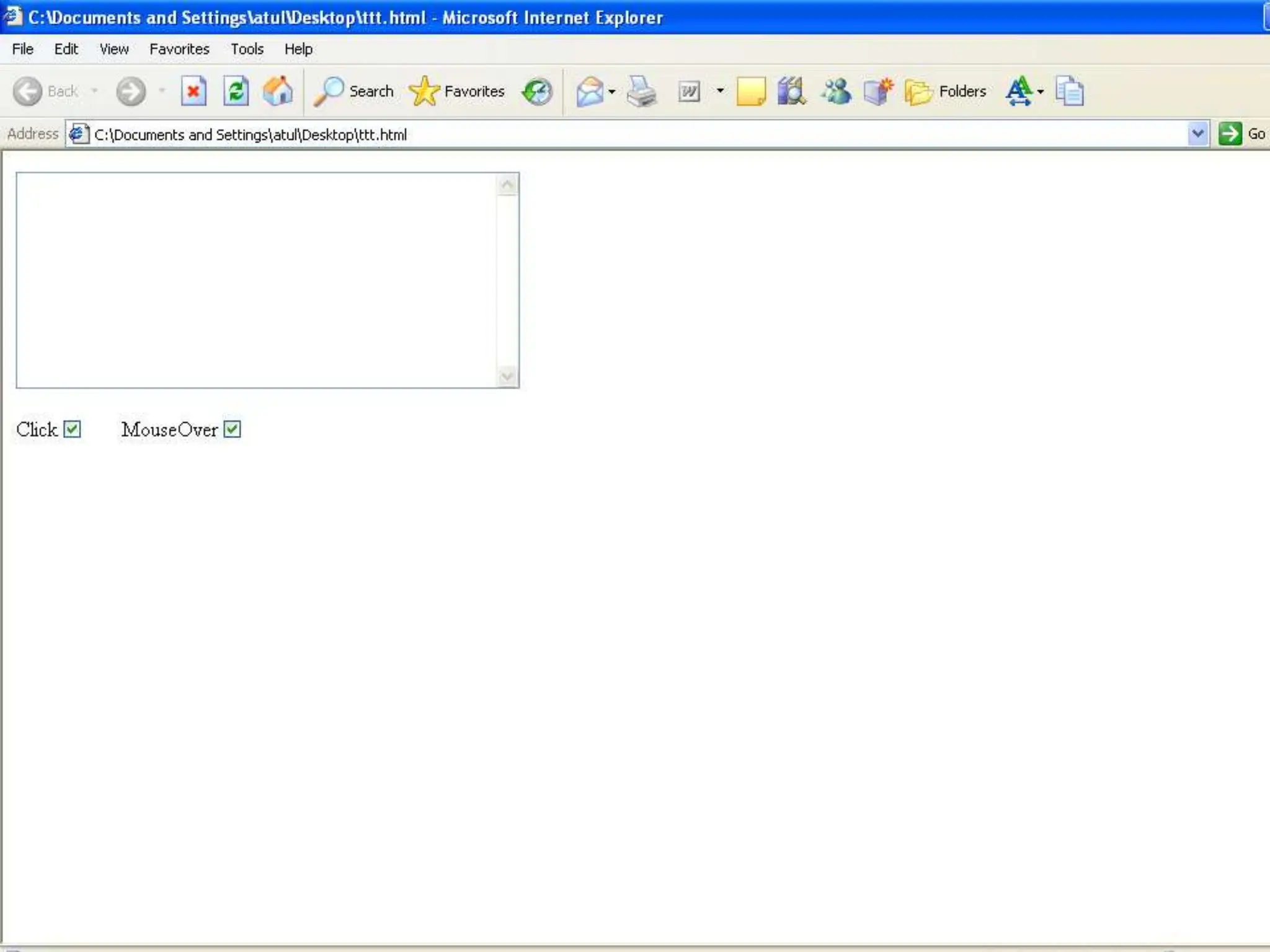Image resolution: width=1270 pixels, height=952 pixels.
Task: Open the History toolbar icon
Action: tap(536, 92)
